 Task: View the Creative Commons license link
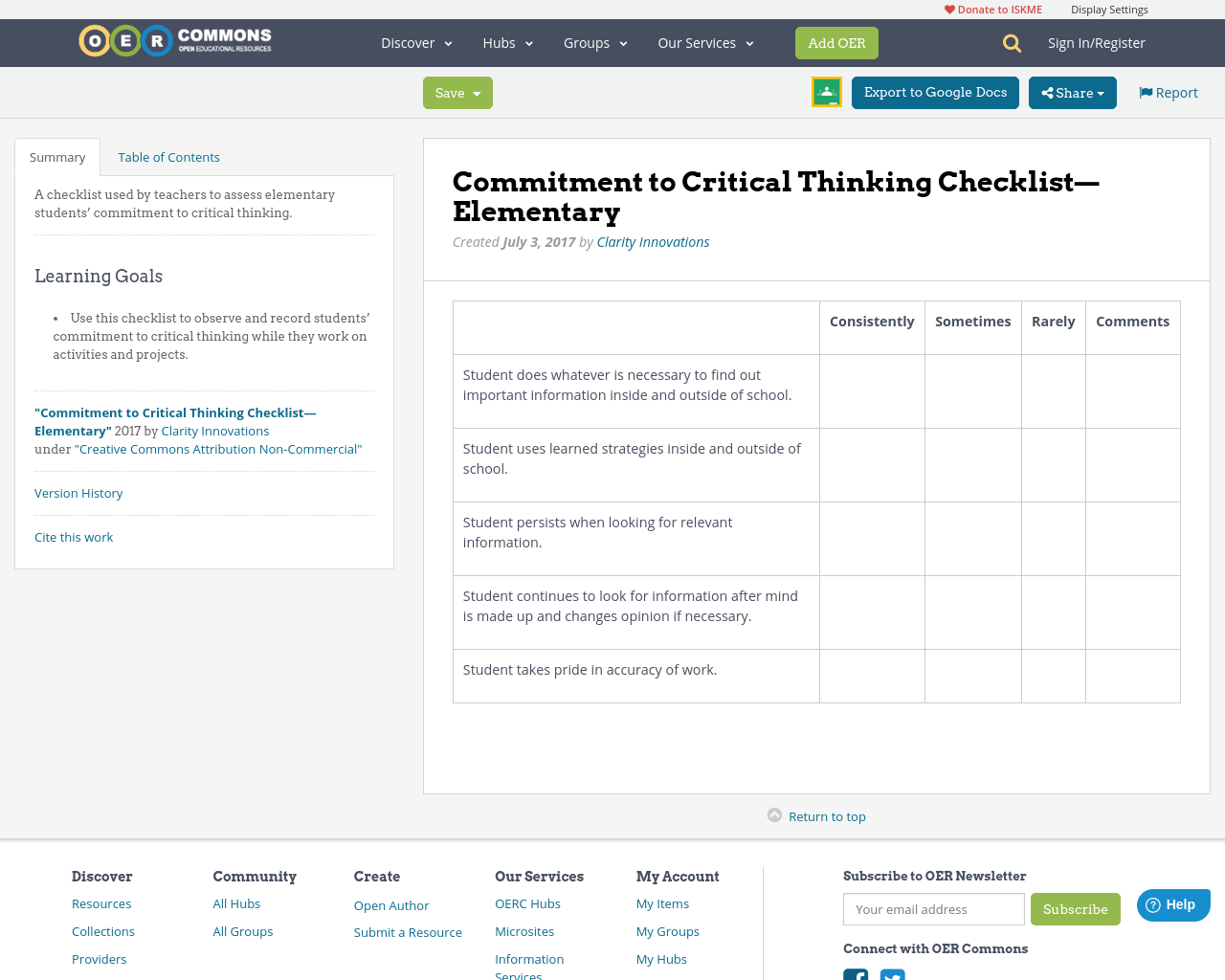pos(219,448)
